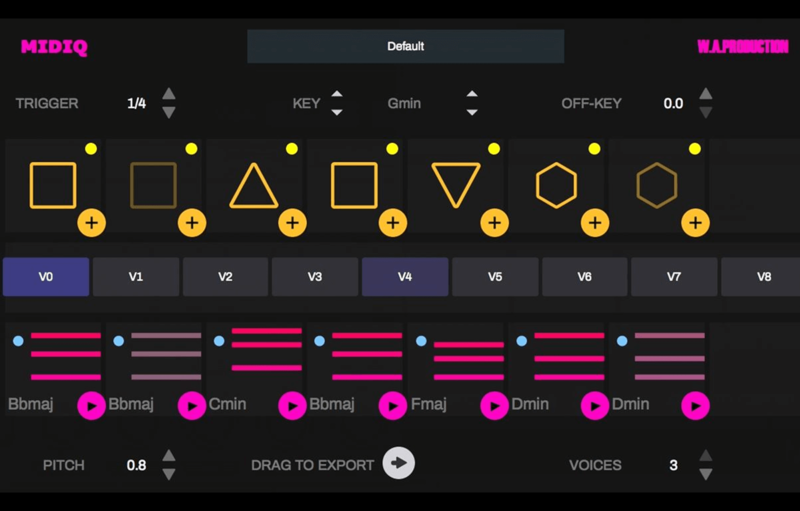Click the plus button under the first square
Image resolution: width=800 pixels, height=511 pixels.
click(x=91, y=222)
